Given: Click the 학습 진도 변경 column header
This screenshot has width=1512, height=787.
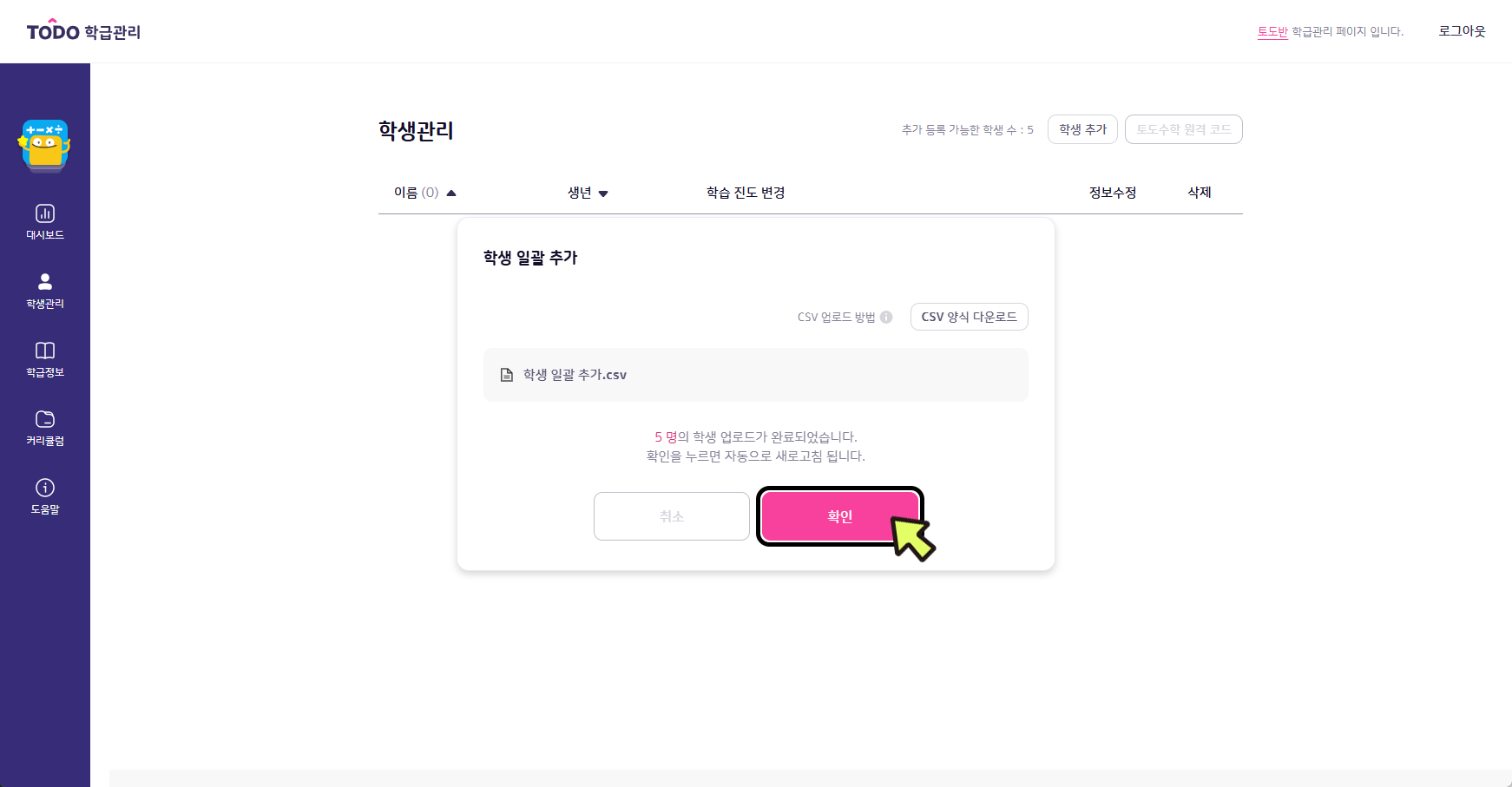Looking at the screenshot, I should 746,193.
